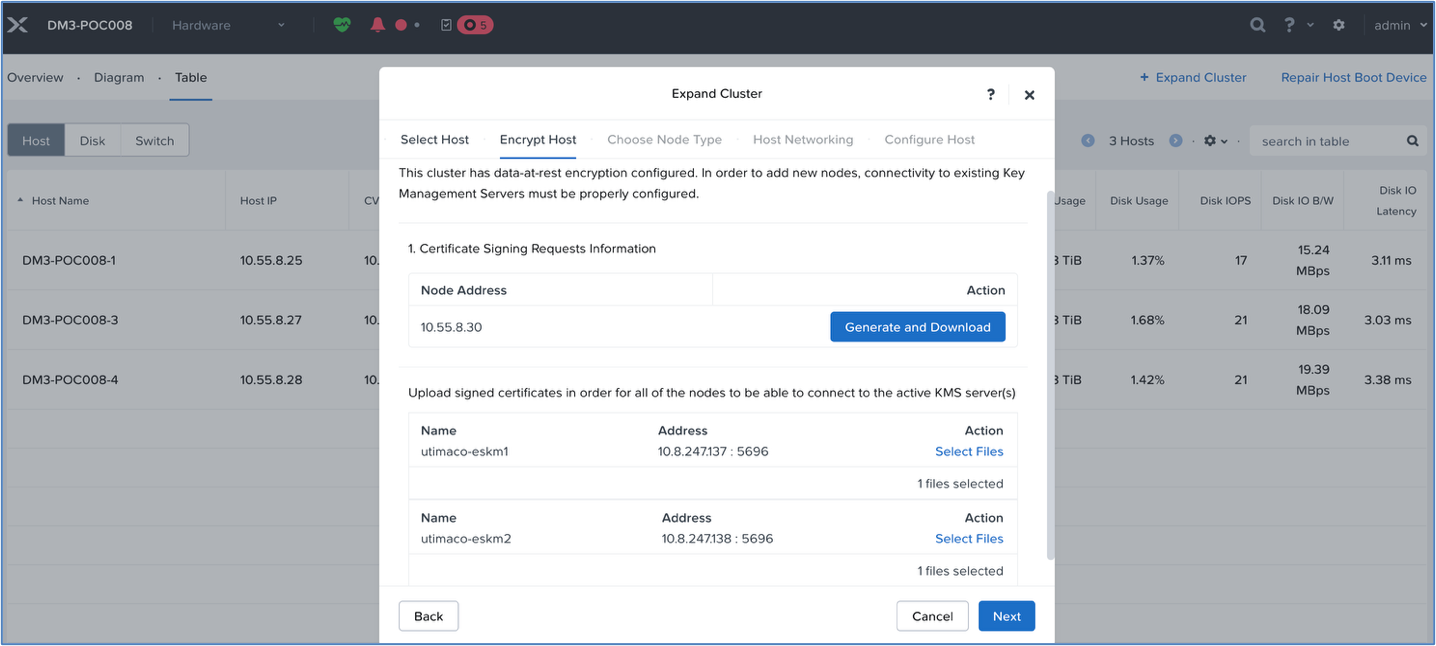This screenshot has height=646, width=1436.
Task: Click the Encrypt Host step tab
Action: [x=538, y=139]
